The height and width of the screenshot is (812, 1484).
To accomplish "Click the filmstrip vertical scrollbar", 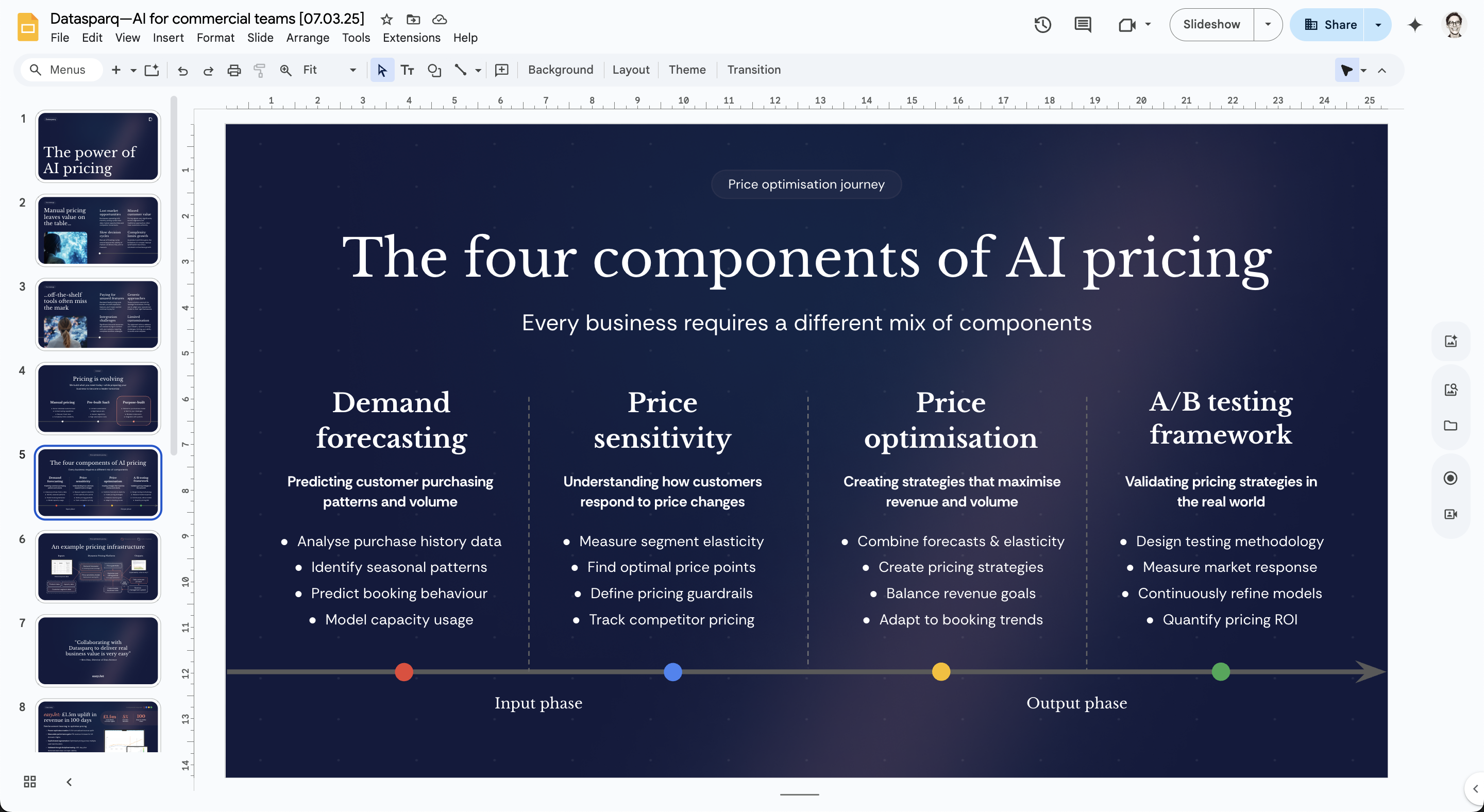I will pyautogui.click(x=174, y=277).
